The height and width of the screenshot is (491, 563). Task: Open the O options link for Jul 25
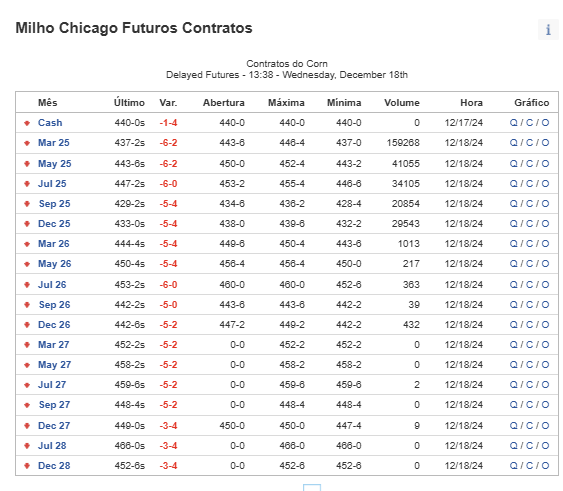click(545, 184)
